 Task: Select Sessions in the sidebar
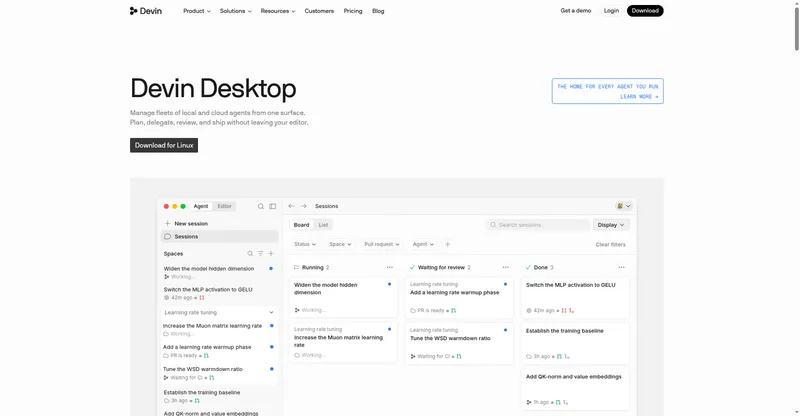[220, 236]
